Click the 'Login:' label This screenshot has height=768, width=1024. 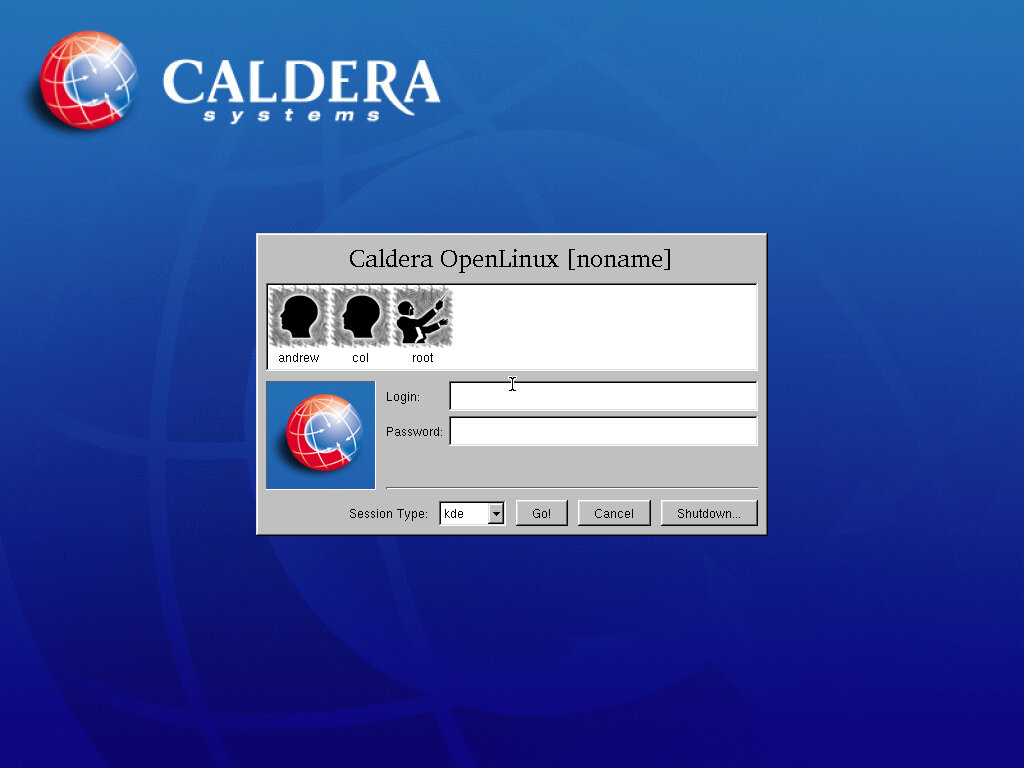point(403,397)
